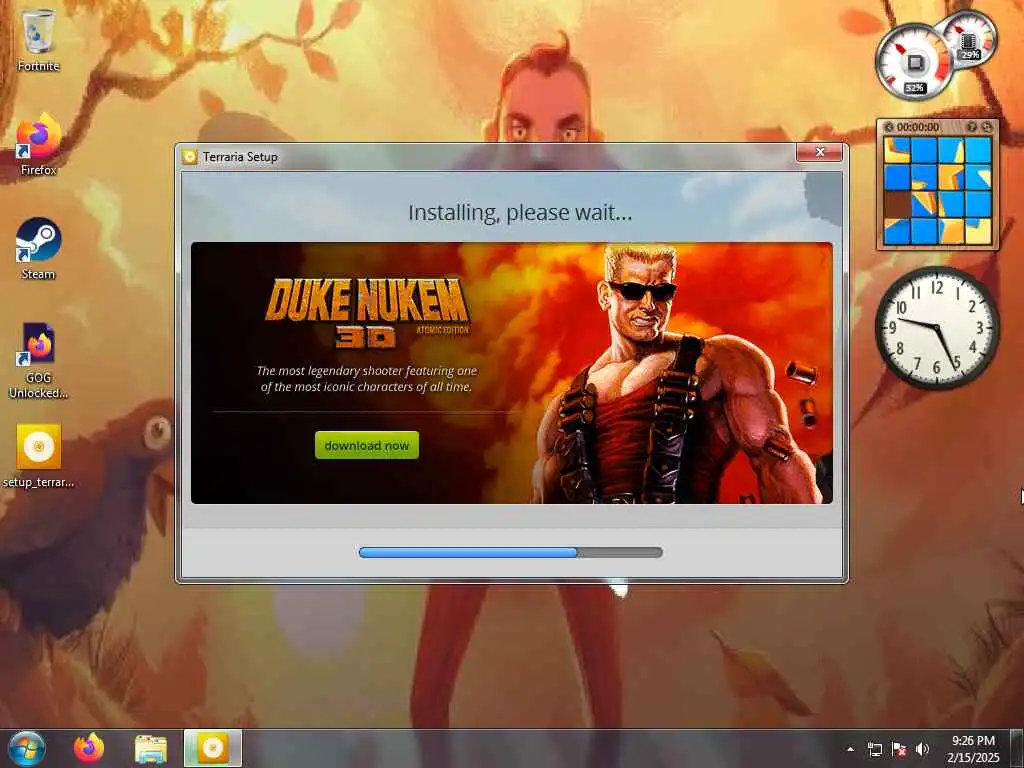The image size is (1024, 768).
Task: Open the Windows Start menu orb
Action: (x=26, y=748)
